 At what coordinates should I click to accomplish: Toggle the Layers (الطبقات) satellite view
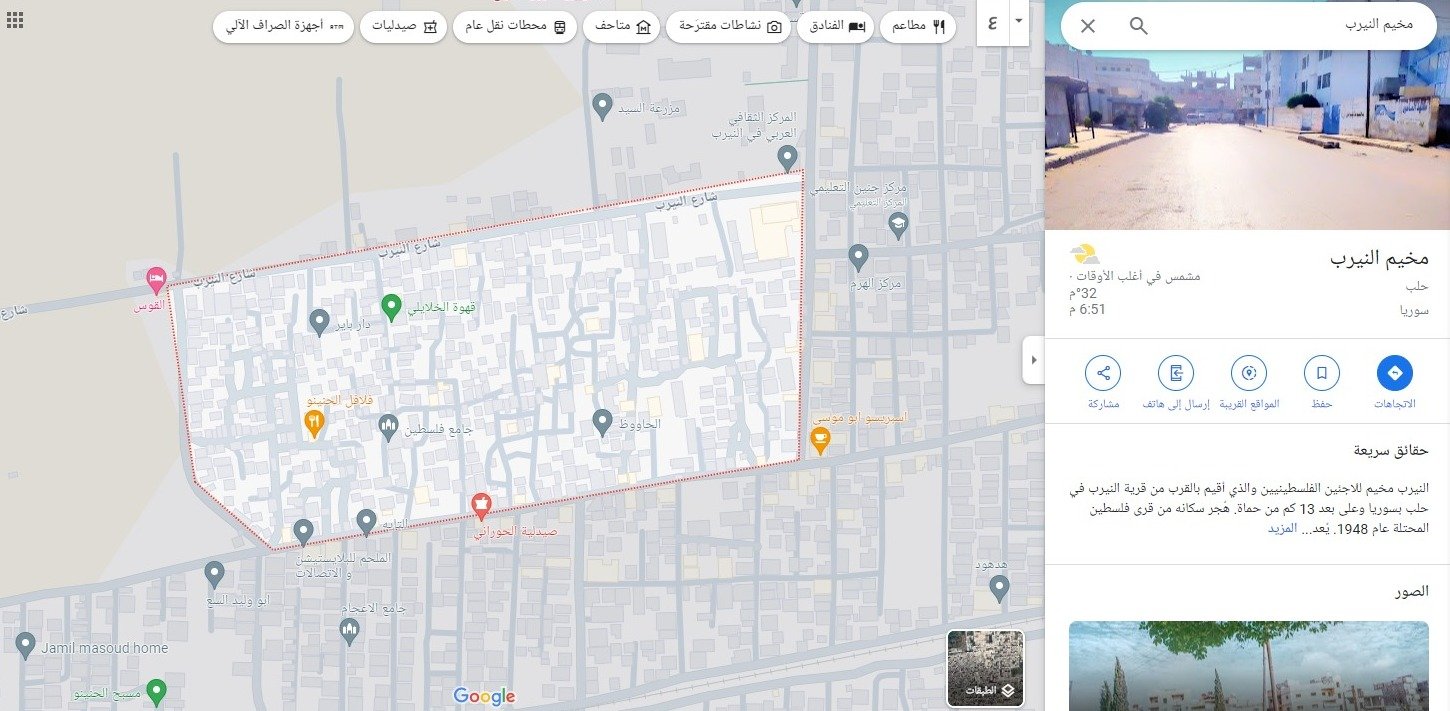point(985,667)
